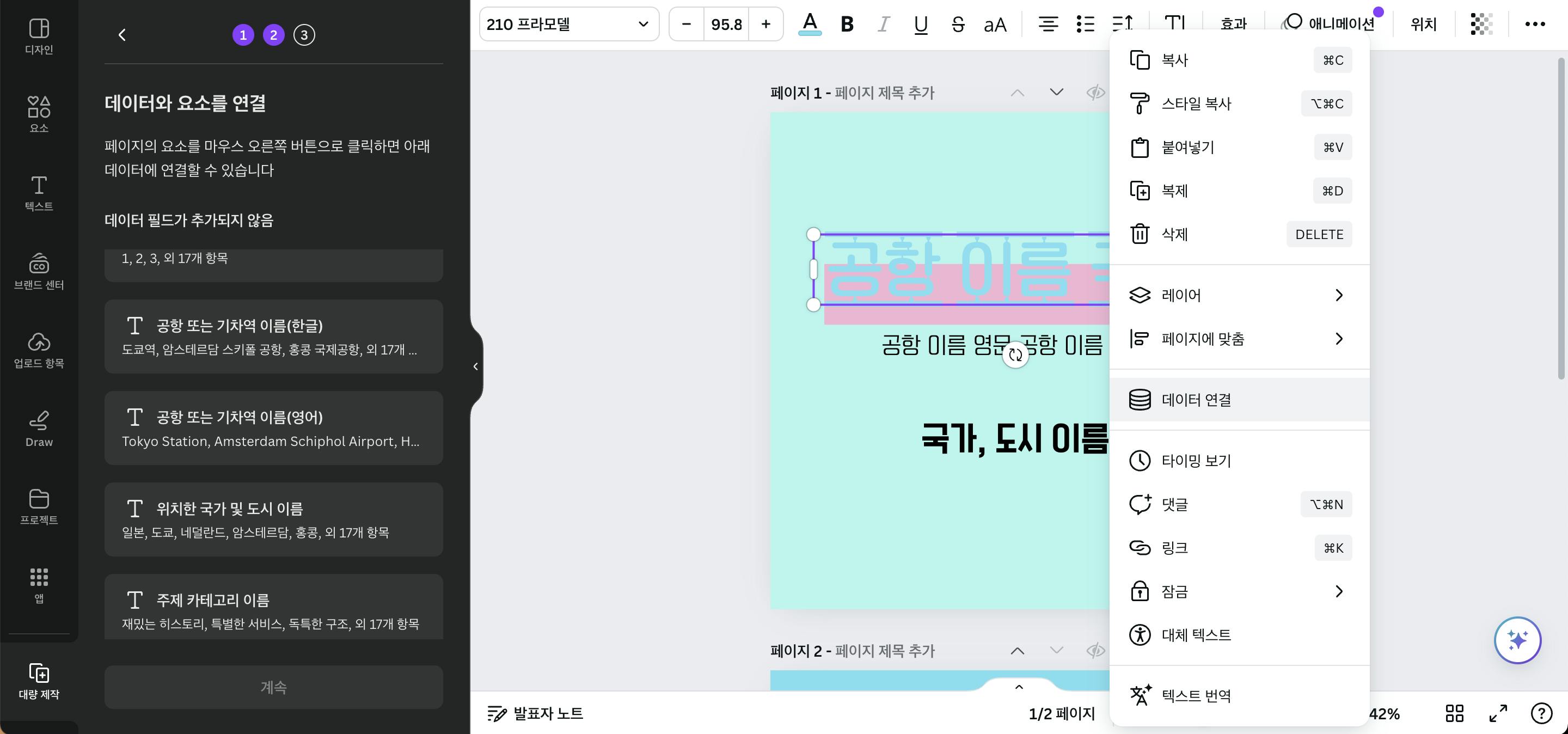The width and height of the screenshot is (1568, 734).
Task: Open the Brand Center (브랜드 센터) panel
Action: [x=39, y=271]
